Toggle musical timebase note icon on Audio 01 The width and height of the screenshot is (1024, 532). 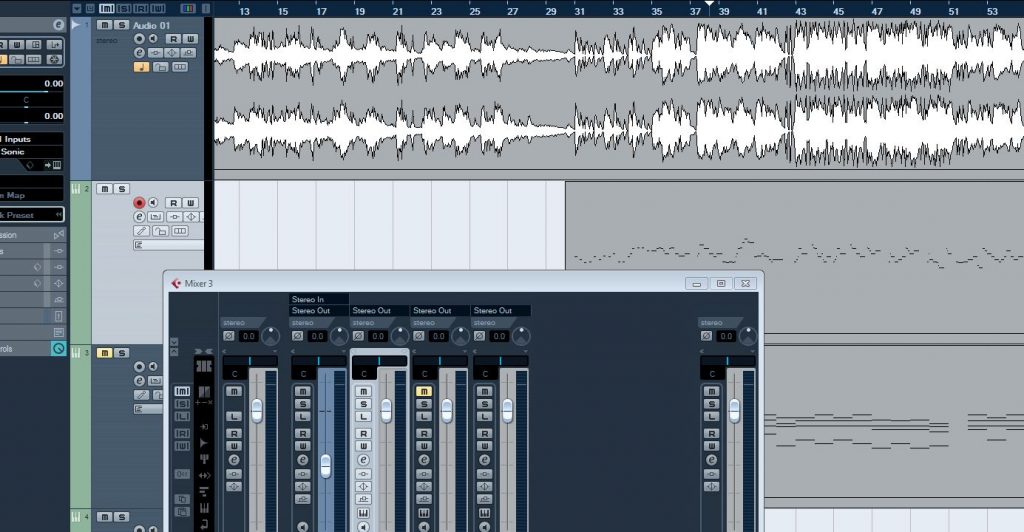click(141, 67)
